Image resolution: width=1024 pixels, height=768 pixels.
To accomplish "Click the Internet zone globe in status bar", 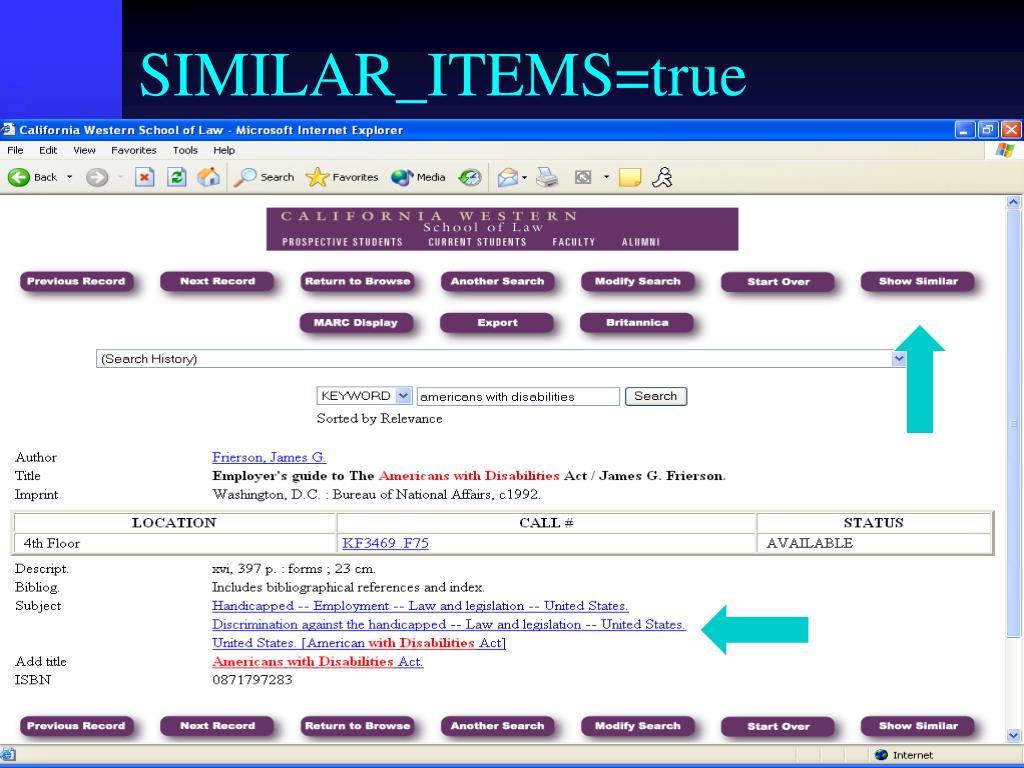I will (881, 755).
